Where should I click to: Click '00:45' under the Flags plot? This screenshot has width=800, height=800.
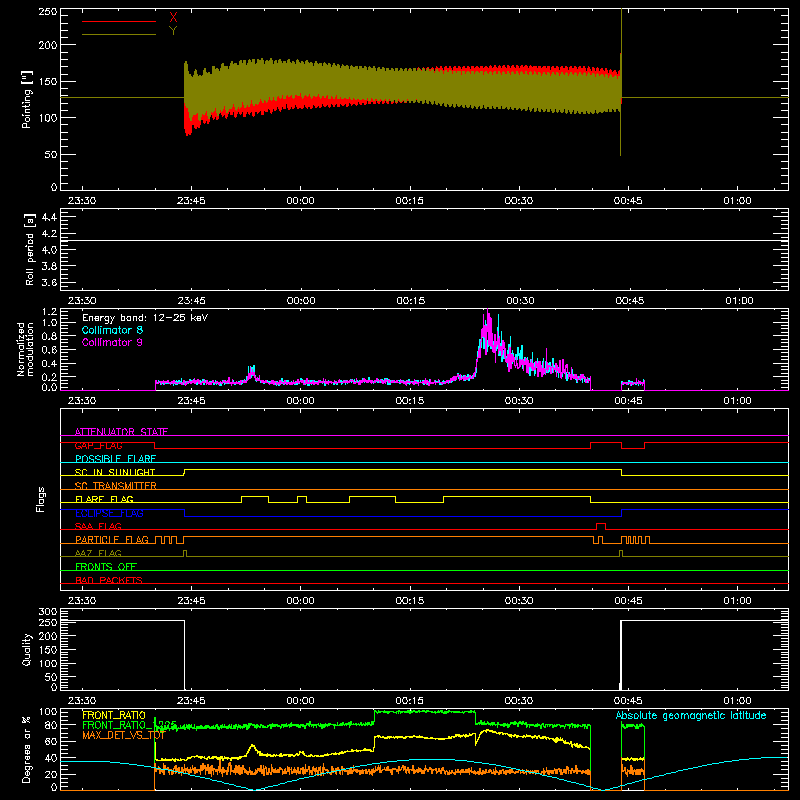click(629, 601)
